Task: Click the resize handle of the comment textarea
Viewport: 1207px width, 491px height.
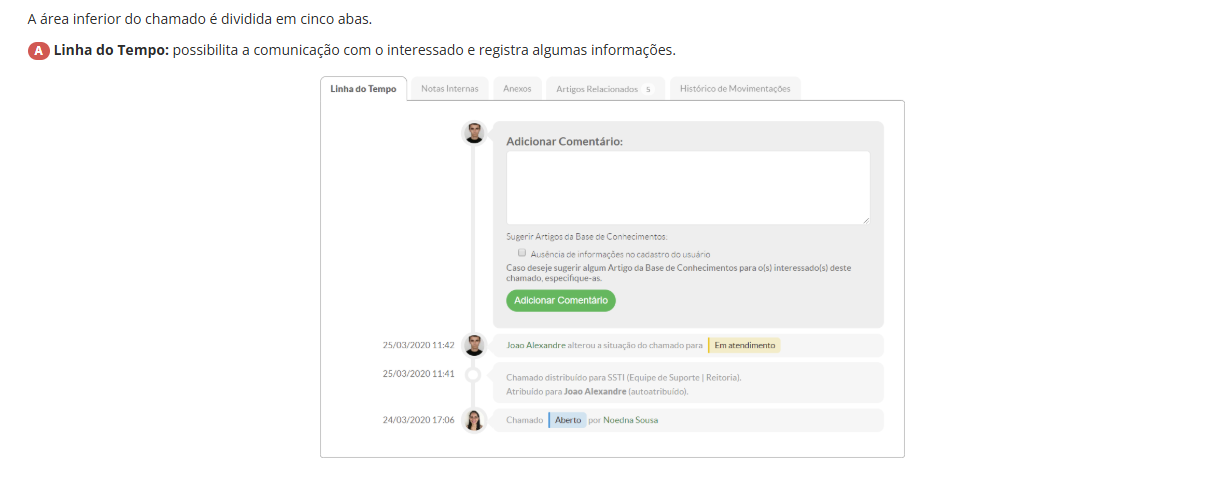Action: (x=865, y=219)
